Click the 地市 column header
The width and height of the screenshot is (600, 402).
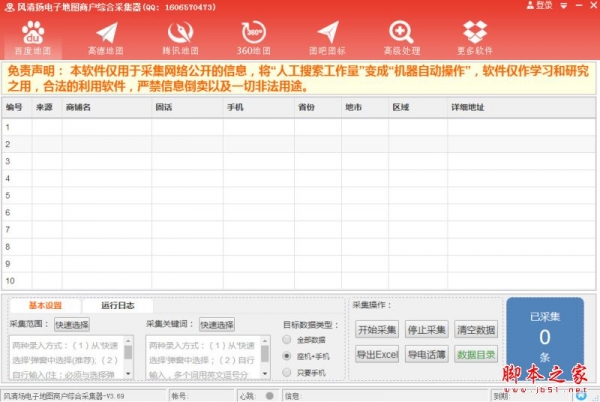coord(365,107)
